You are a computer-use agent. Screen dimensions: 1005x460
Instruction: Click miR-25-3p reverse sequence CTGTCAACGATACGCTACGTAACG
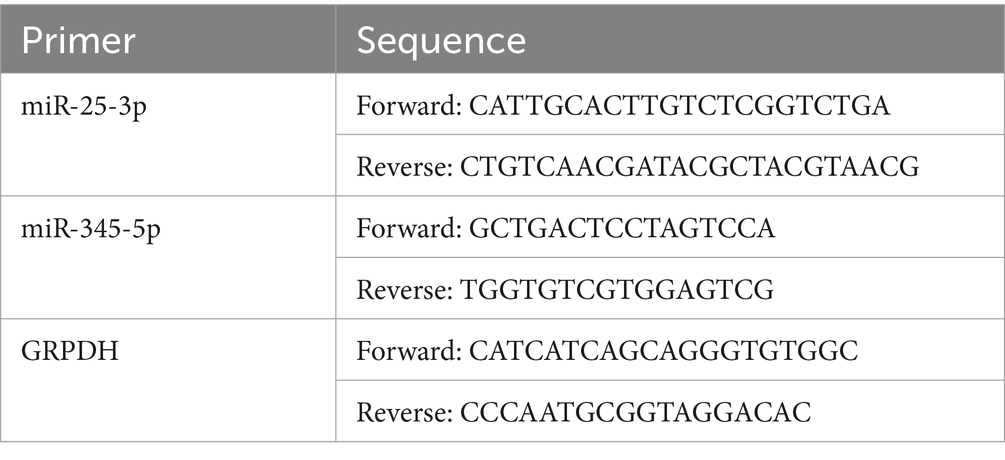690,167
